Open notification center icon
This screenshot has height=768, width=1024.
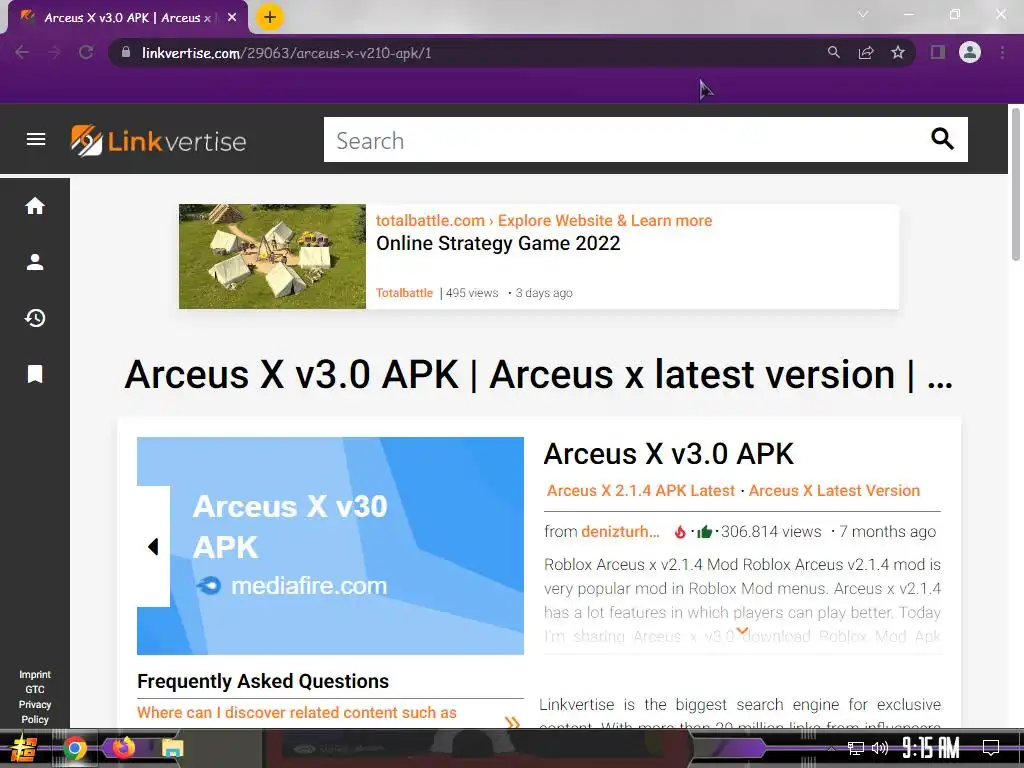tap(991, 748)
